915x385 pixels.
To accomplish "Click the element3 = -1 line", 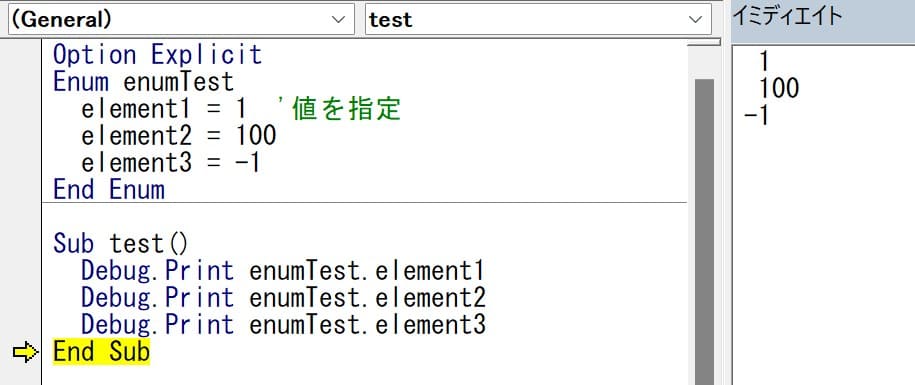I will pyautogui.click(x=171, y=163).
